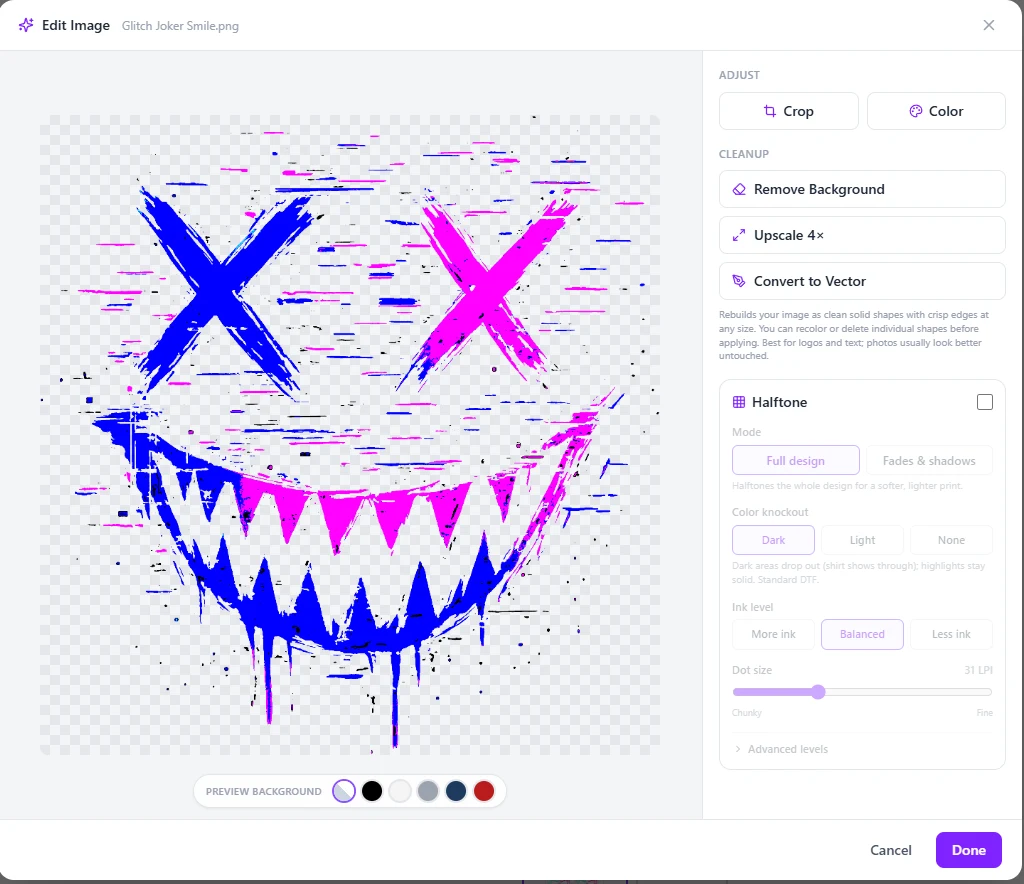Click the Upscale 4× arrows icon
The height and width of the screenshot is (884, 1024).
[x=739, y=235]
